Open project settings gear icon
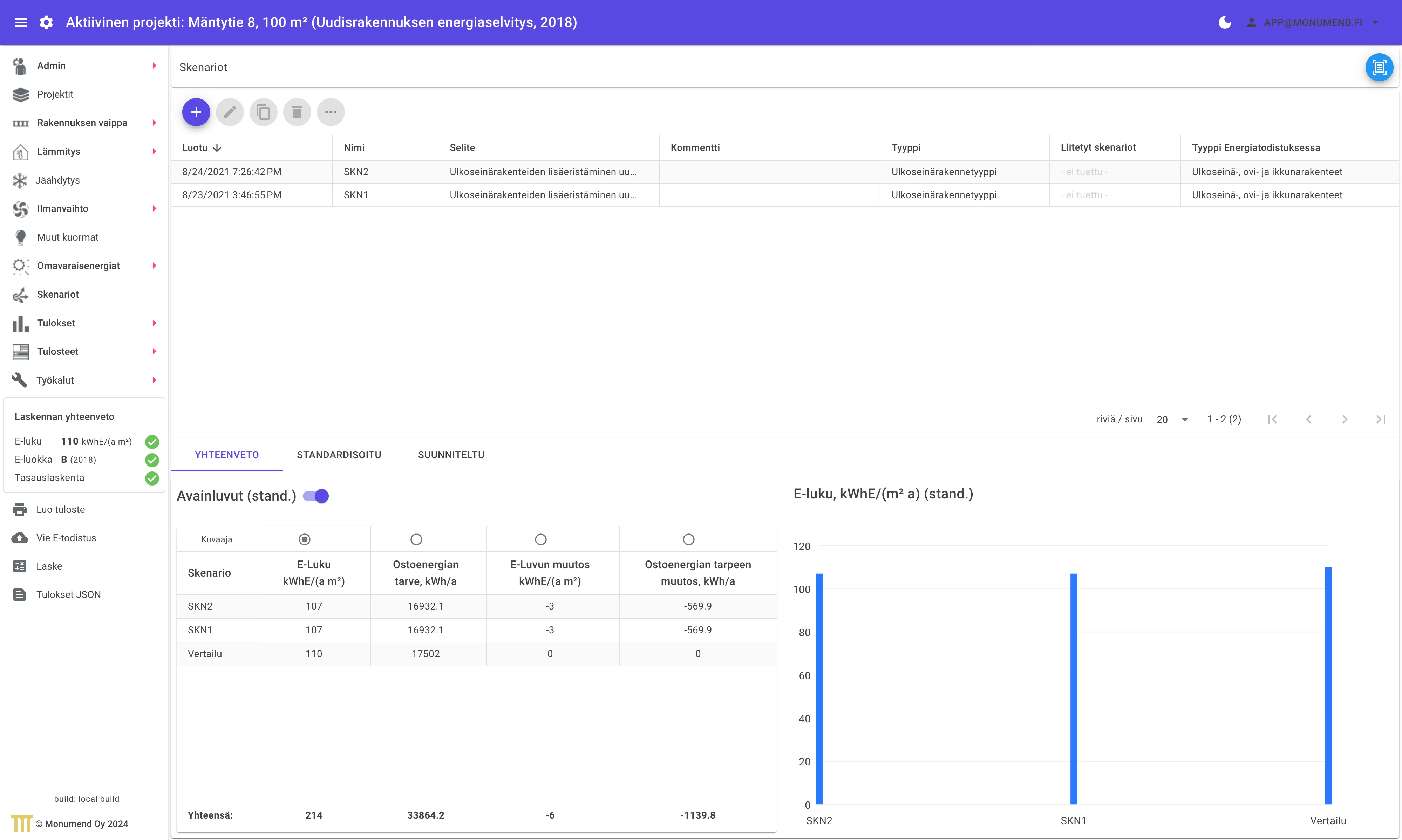The width and height of the screenshot is (1402, 840). [46, 23]
